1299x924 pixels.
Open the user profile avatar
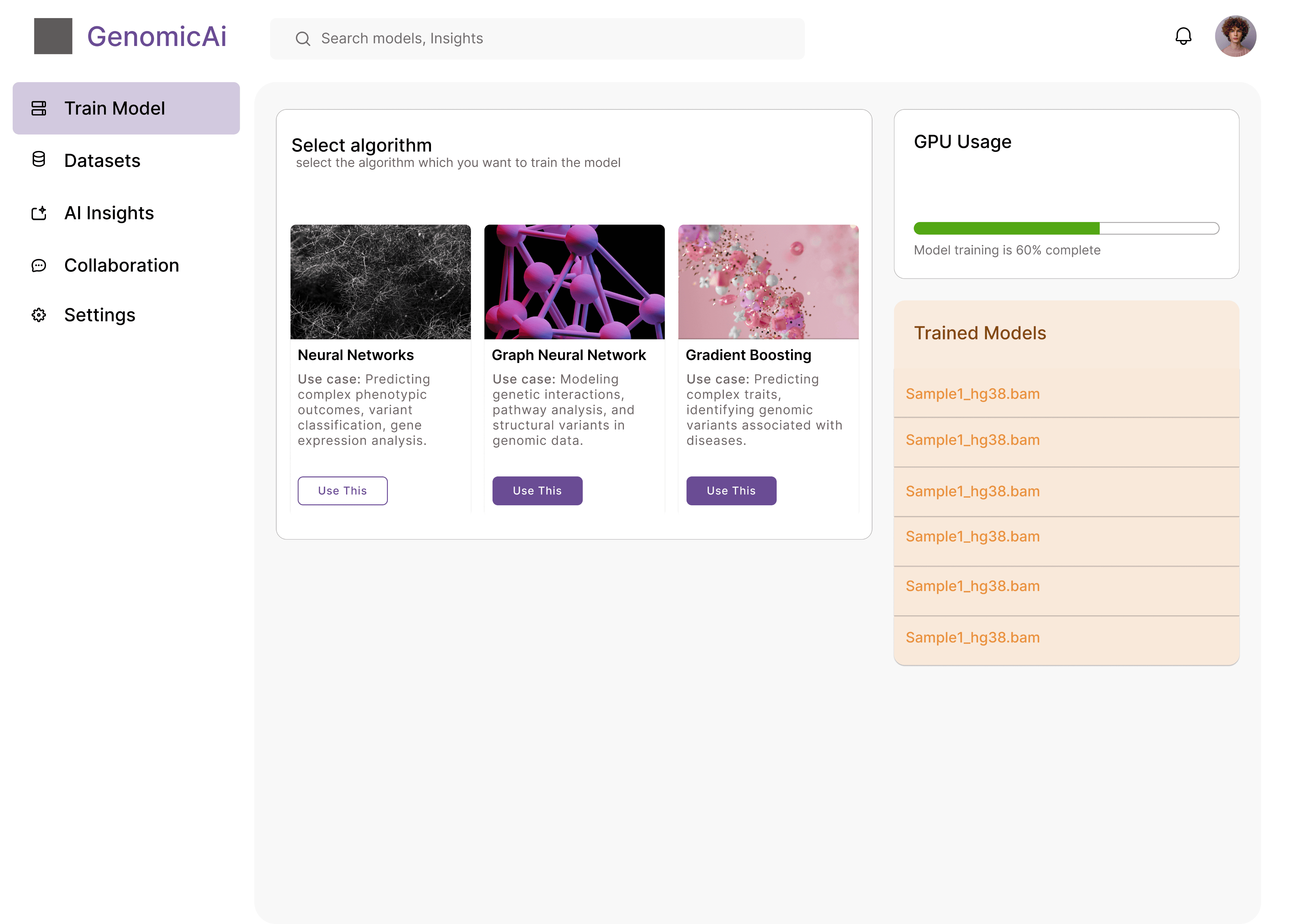pyautogui.click(x=1235, y=36)
